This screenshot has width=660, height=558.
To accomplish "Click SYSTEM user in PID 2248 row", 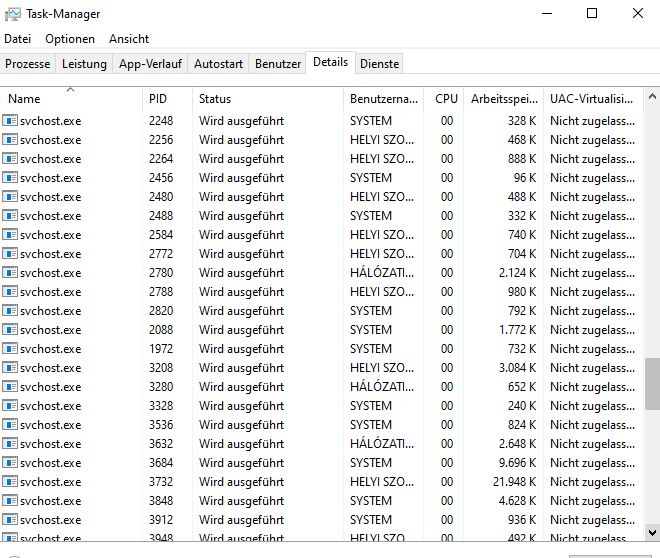I will coord(371,121).
